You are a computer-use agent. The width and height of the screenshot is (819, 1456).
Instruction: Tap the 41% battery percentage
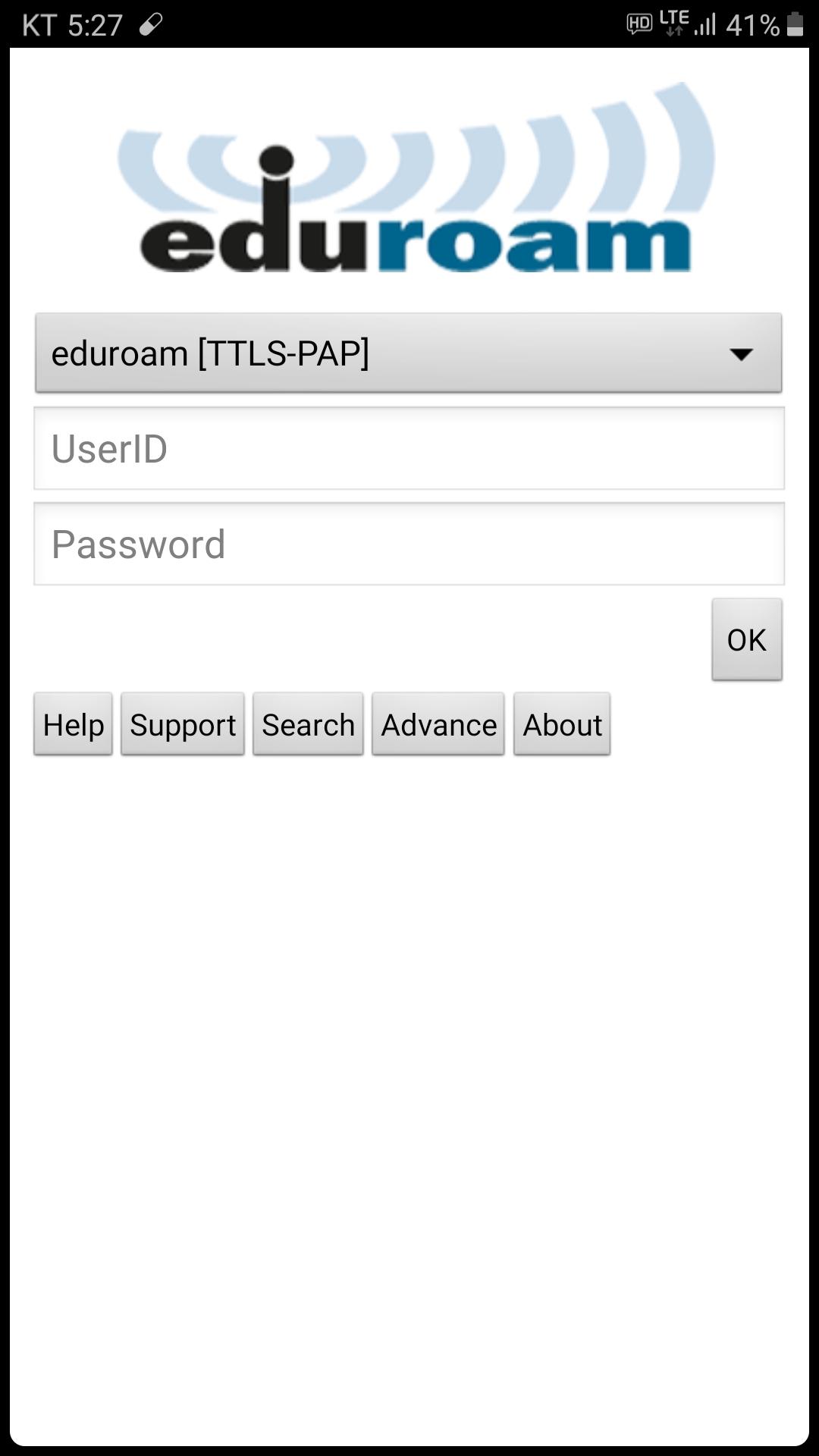752,26
